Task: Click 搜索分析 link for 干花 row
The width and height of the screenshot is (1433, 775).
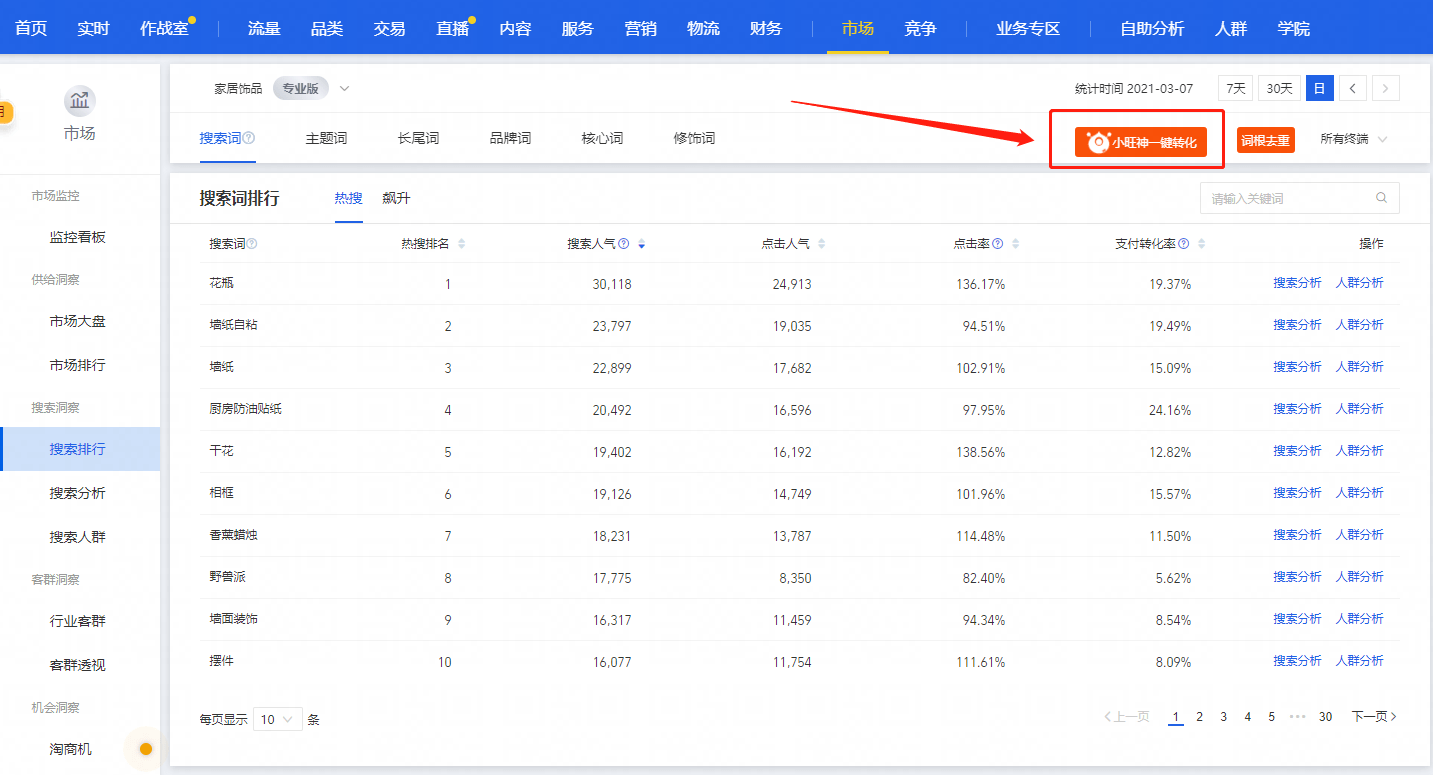Action: (1297, 451)
